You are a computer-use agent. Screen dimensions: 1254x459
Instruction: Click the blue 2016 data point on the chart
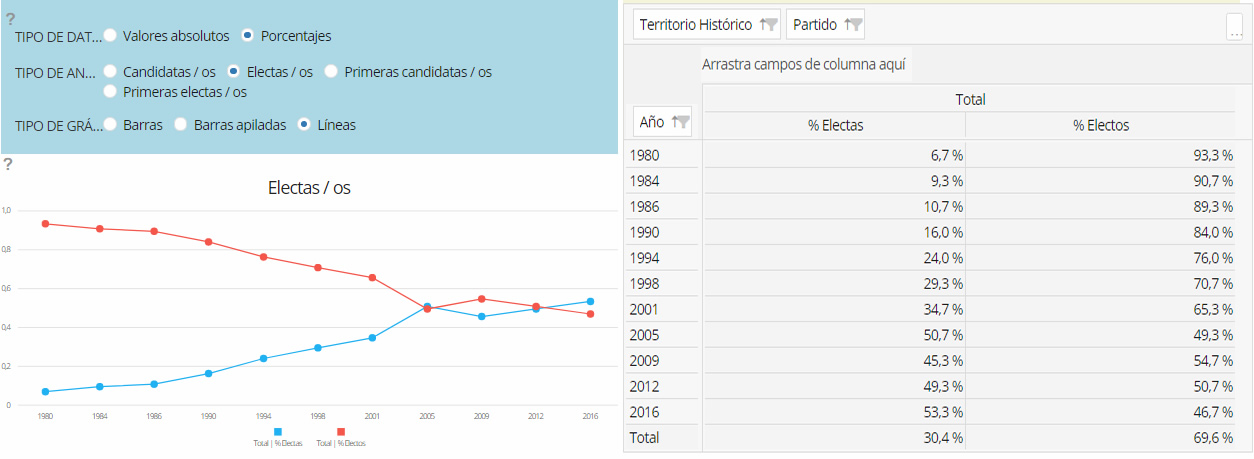pos(590,301)
